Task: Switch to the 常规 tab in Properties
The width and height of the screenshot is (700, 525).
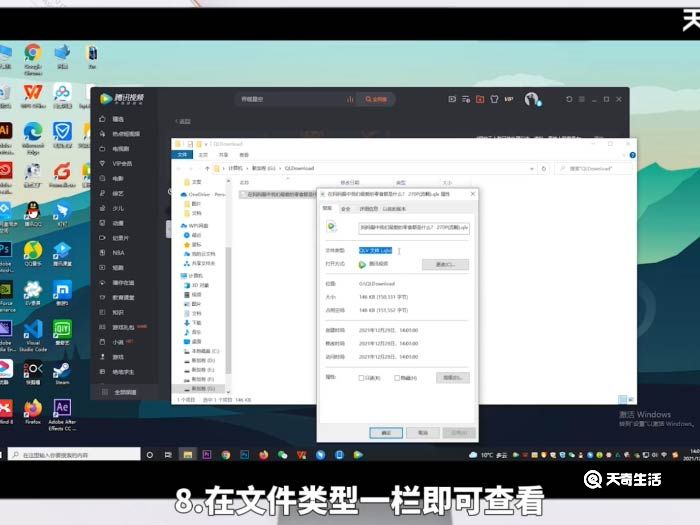Action: [x=328, y=208]
